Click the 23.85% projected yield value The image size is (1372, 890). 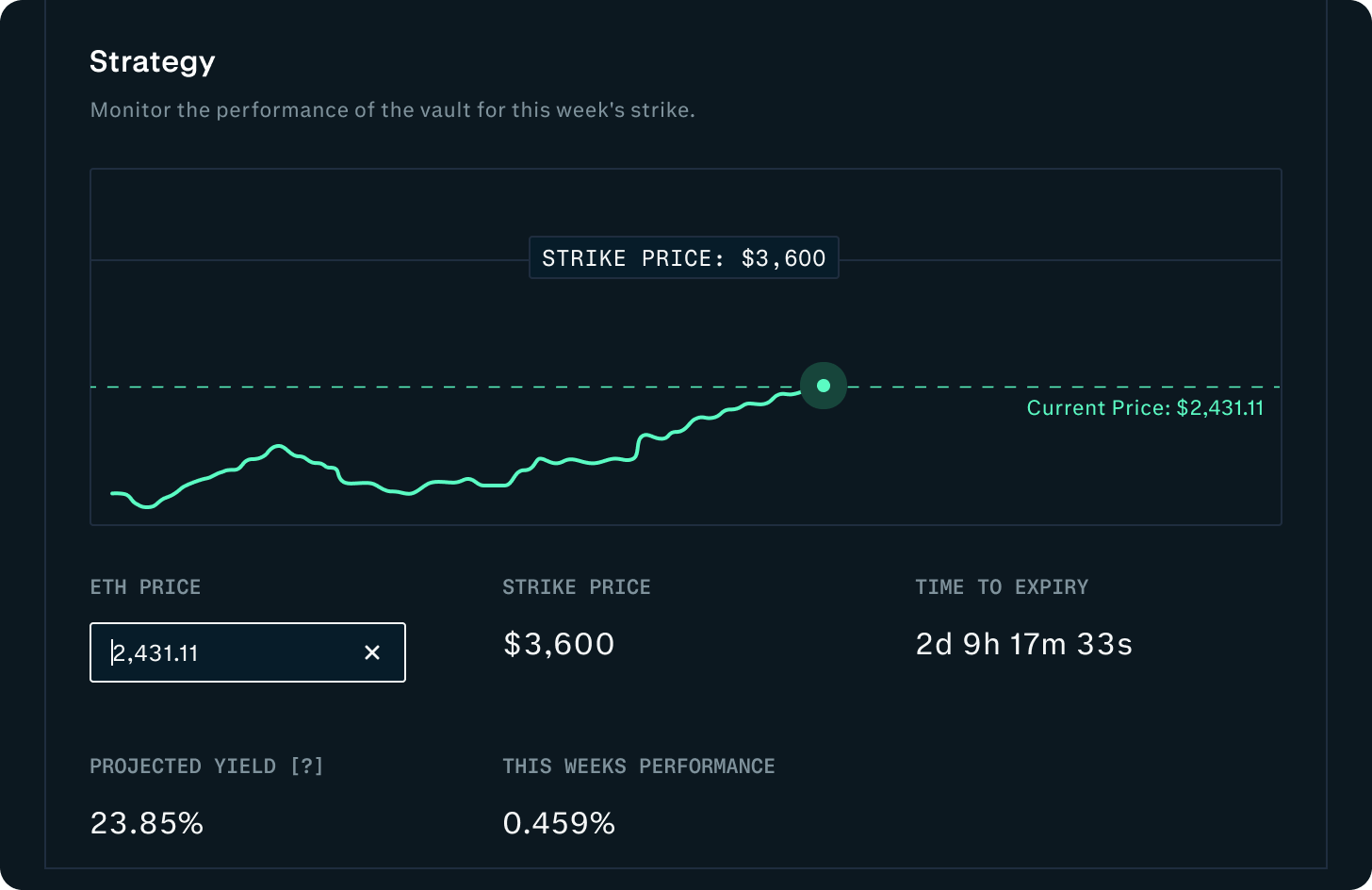click(146, 823)
